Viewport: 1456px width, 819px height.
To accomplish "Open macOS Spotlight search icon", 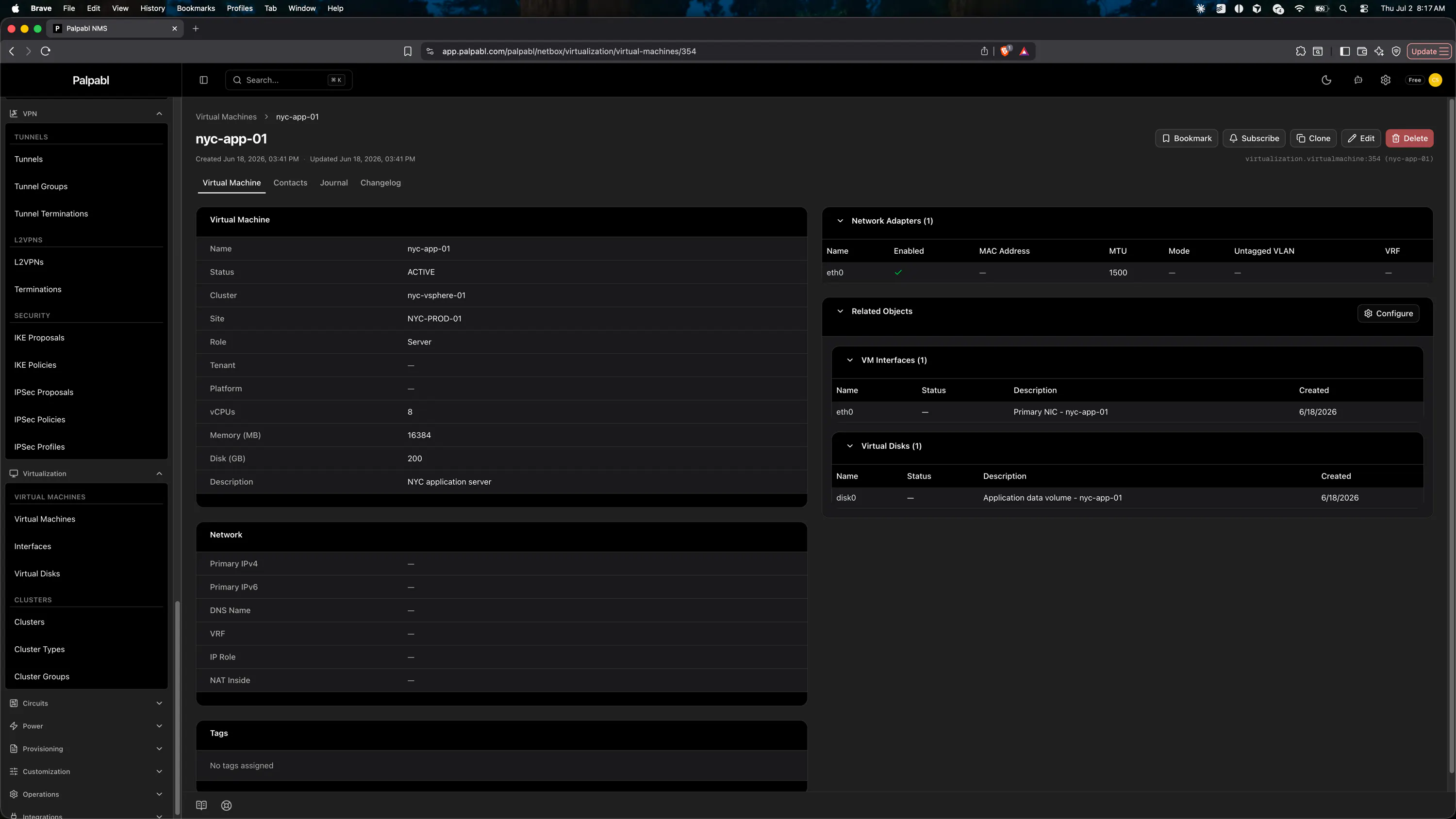I will point(1343,8).
